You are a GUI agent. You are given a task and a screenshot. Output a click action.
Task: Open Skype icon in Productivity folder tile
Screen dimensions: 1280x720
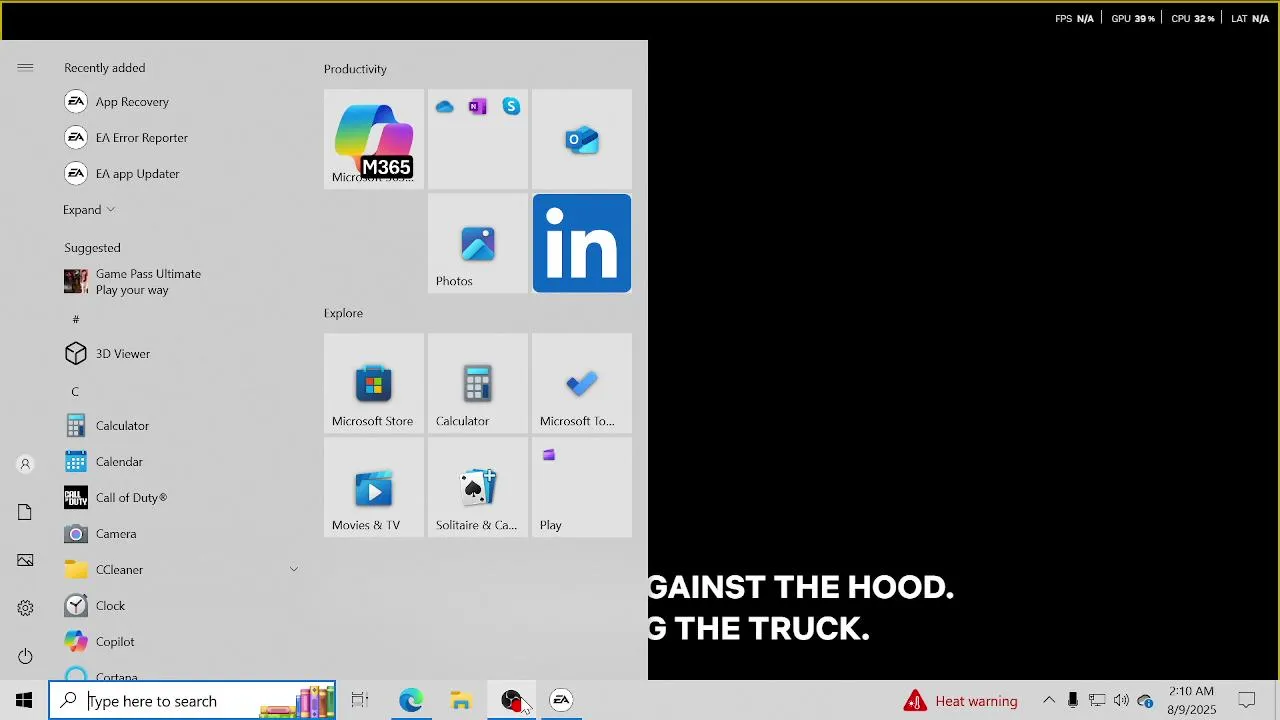coord(511,106)
